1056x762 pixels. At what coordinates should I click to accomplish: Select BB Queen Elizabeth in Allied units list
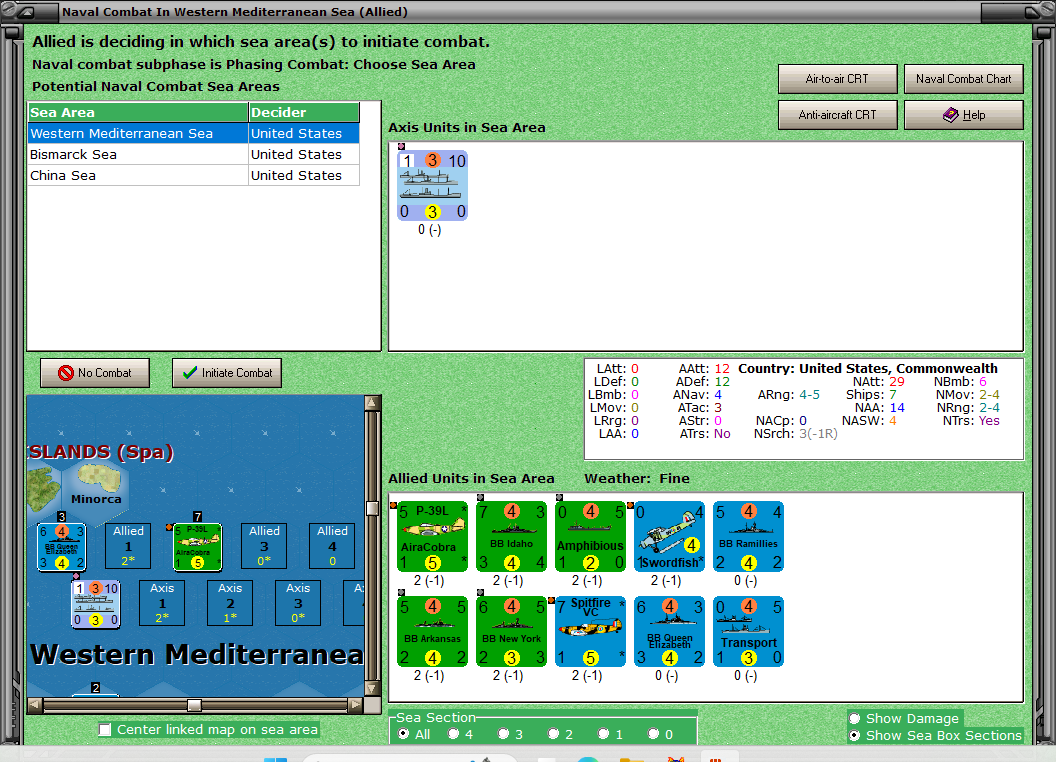pyautogui.click(x=669, y=631)
